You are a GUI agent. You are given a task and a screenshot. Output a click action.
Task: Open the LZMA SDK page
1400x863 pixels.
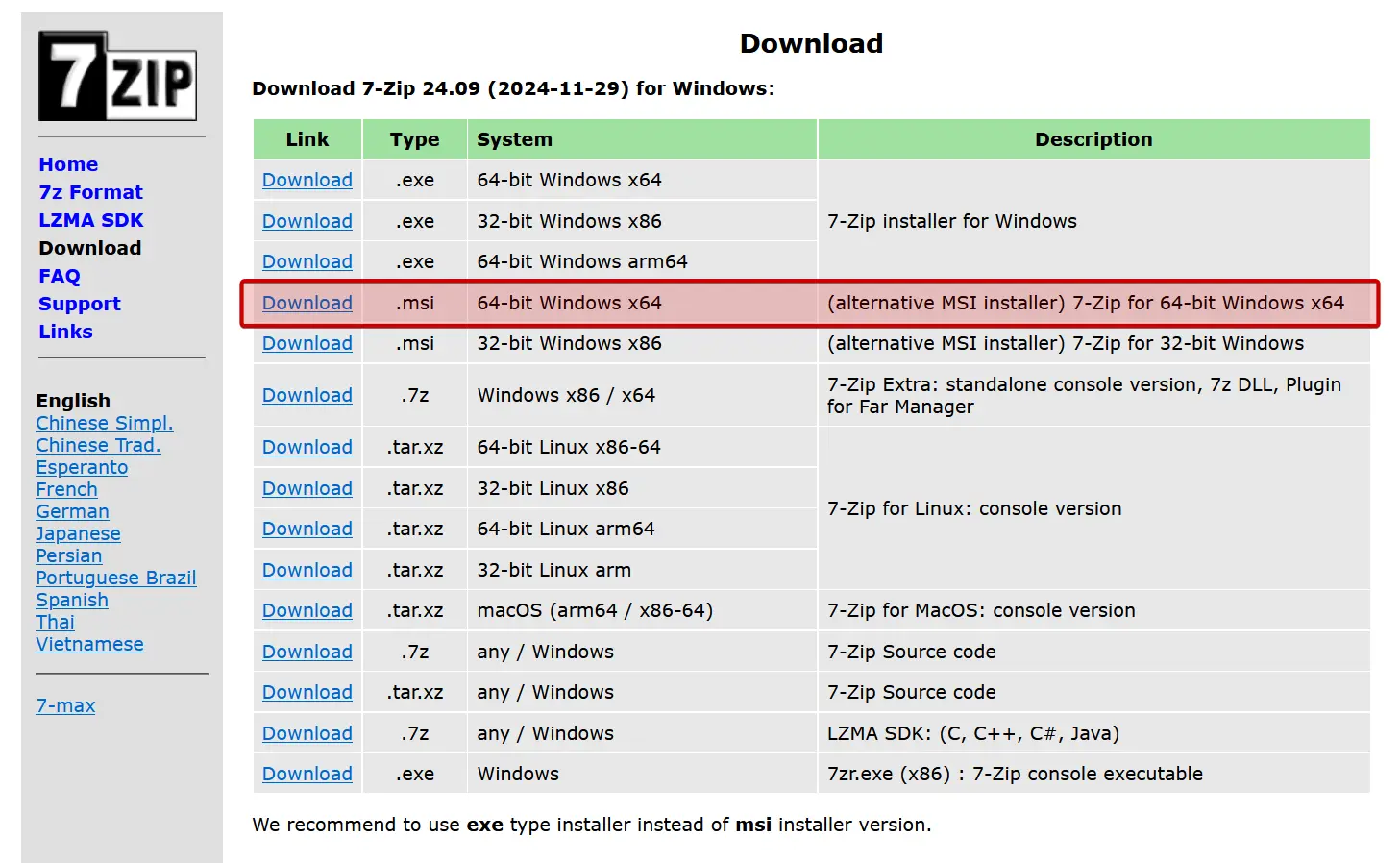(x=91, y=220)
